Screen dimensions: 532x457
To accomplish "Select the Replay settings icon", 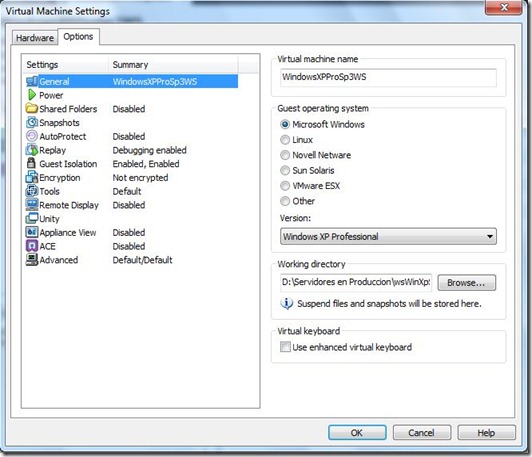I will coord(32,150).
